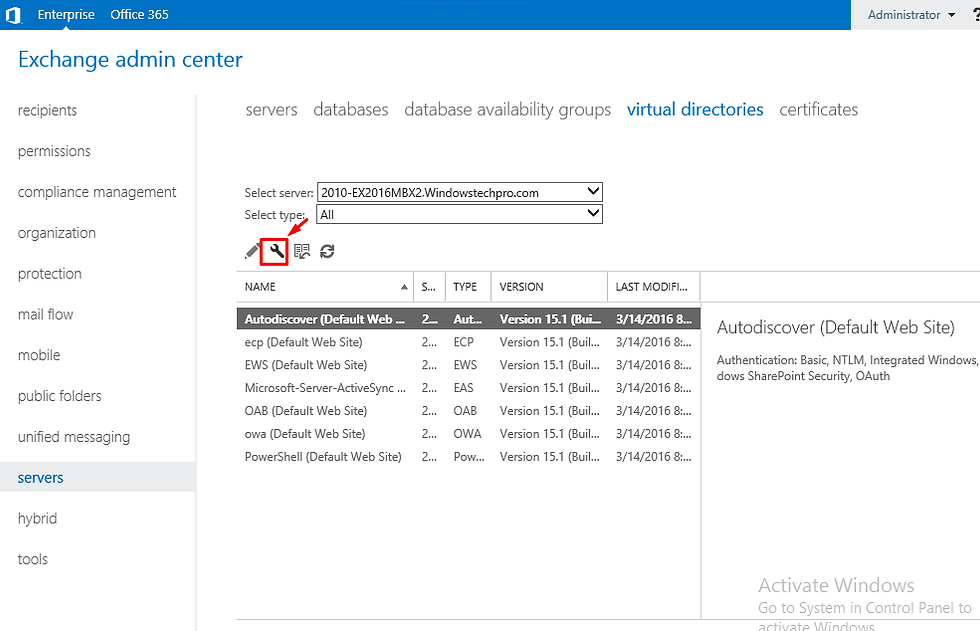This screenshot has width=980, height=631.
Task: Select the OAB (Default Web Site) row
Action: pyautogui.click(x=469, y=411)
